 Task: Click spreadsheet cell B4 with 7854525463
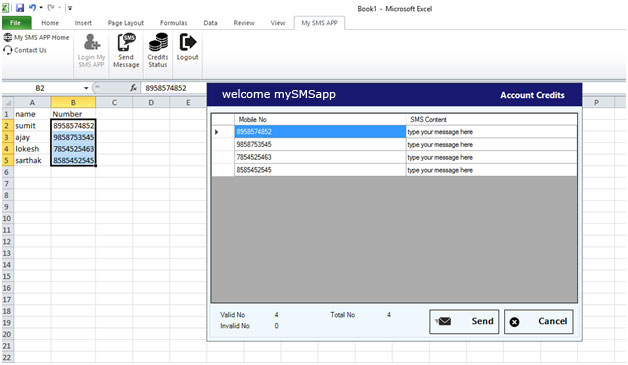tap(73, 149)
